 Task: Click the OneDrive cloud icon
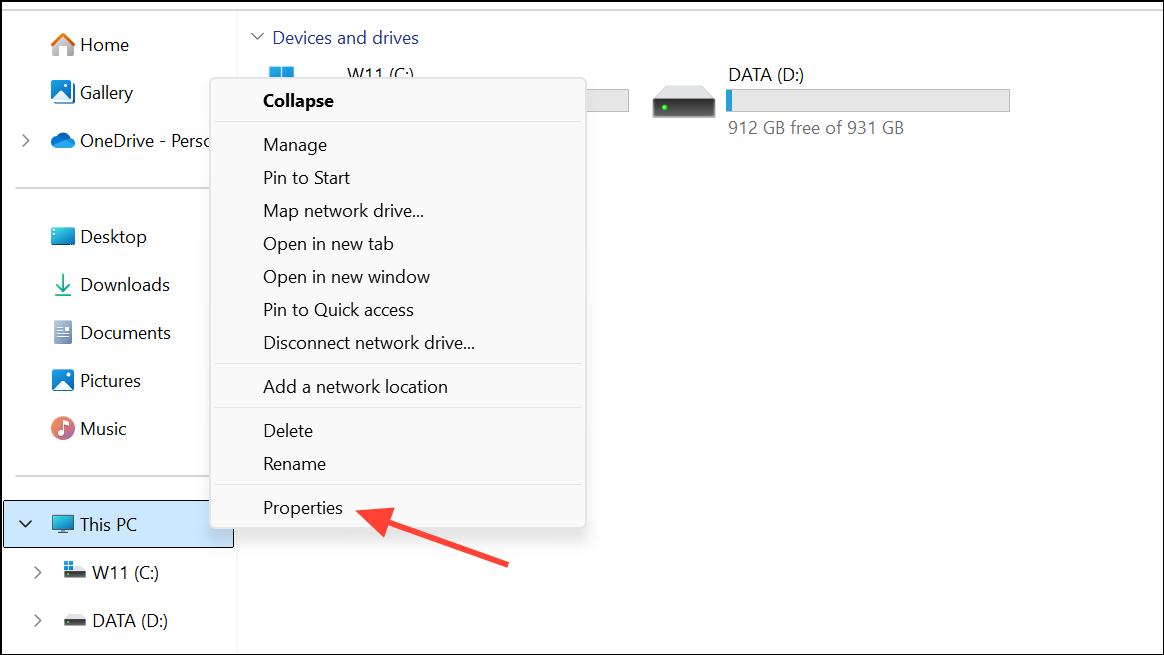(x=62, y=140)
